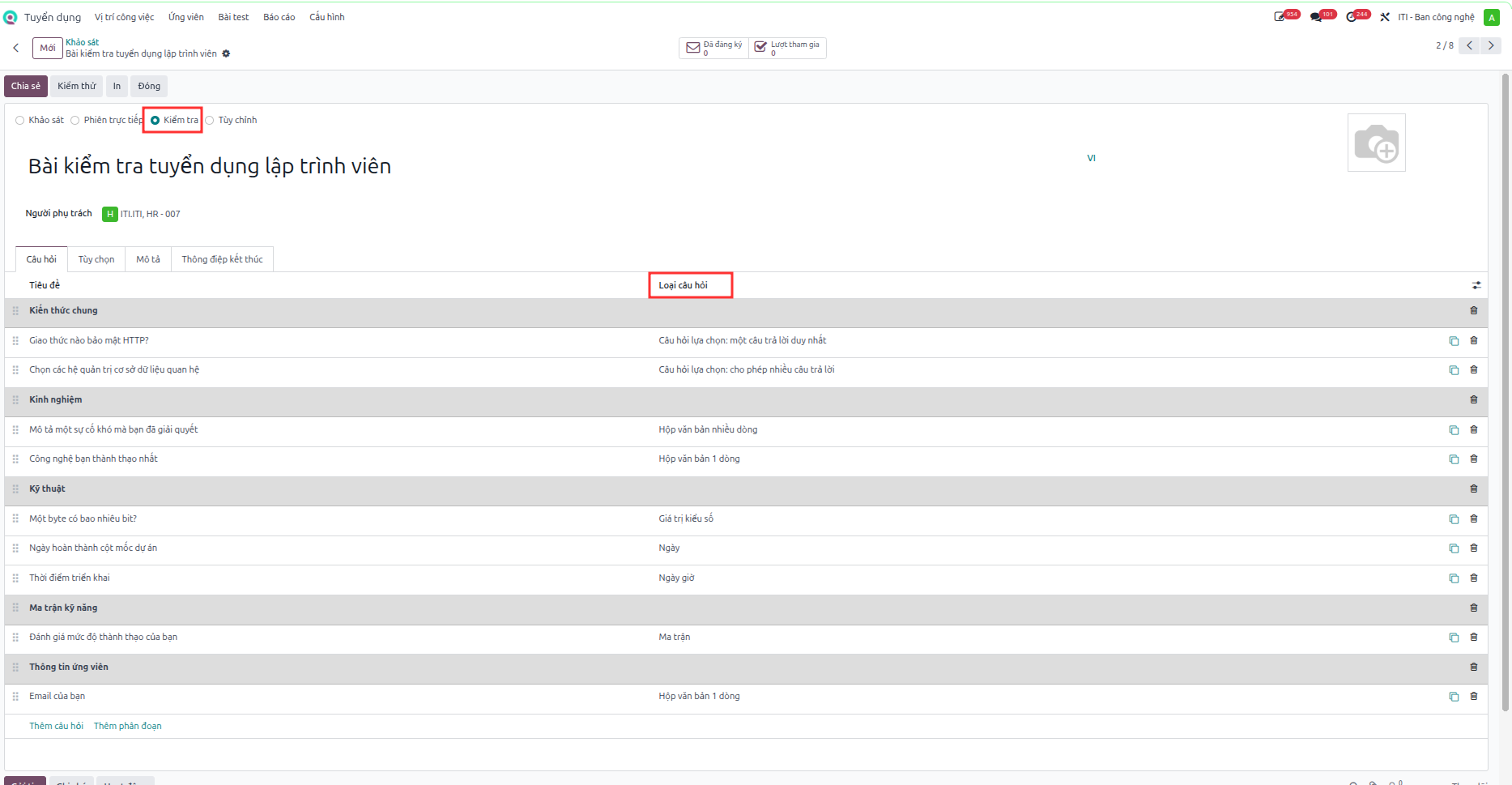Screen dimensions: 1512x785
Task: Open the messages chat bubble icon
Action: point(1316,17)
